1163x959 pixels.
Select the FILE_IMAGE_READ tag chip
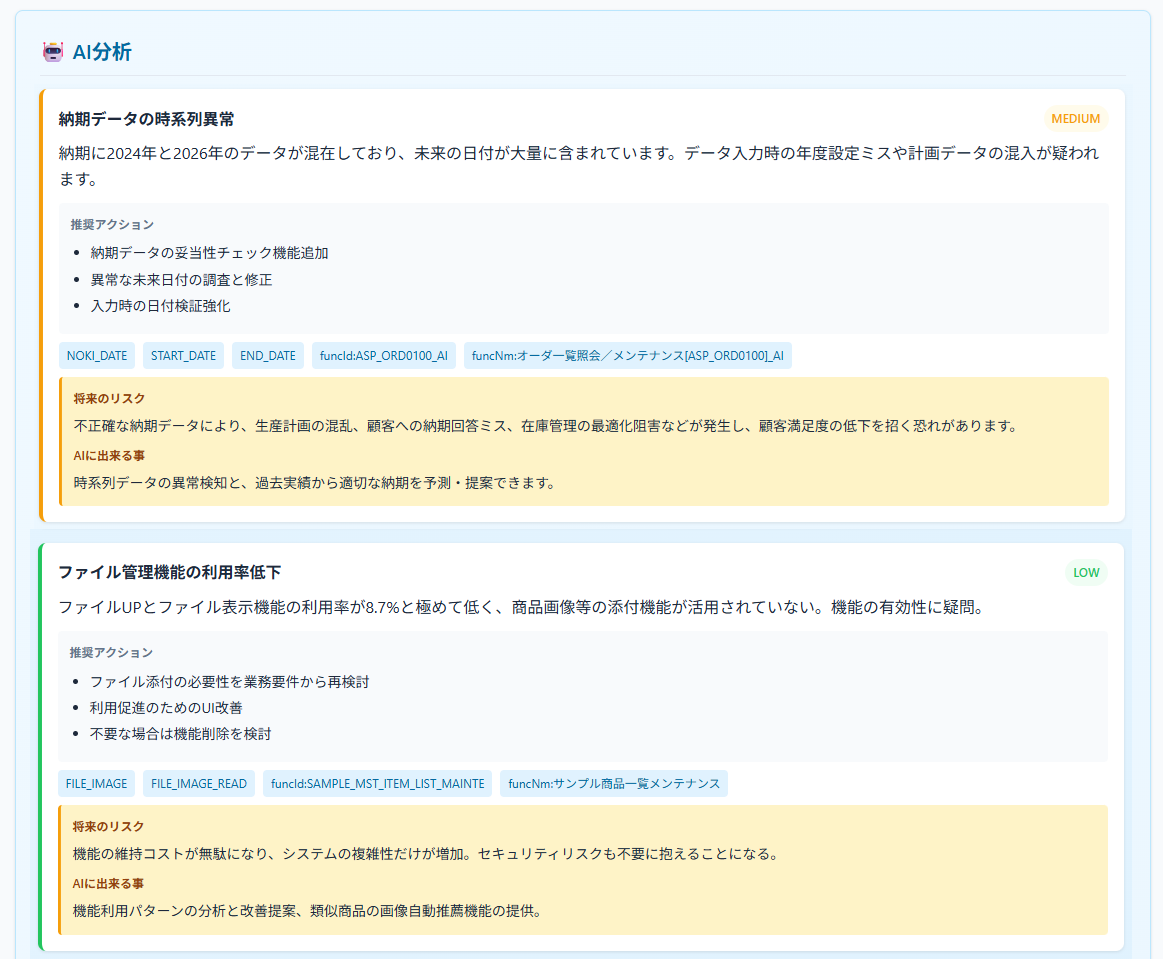(198, 783)
